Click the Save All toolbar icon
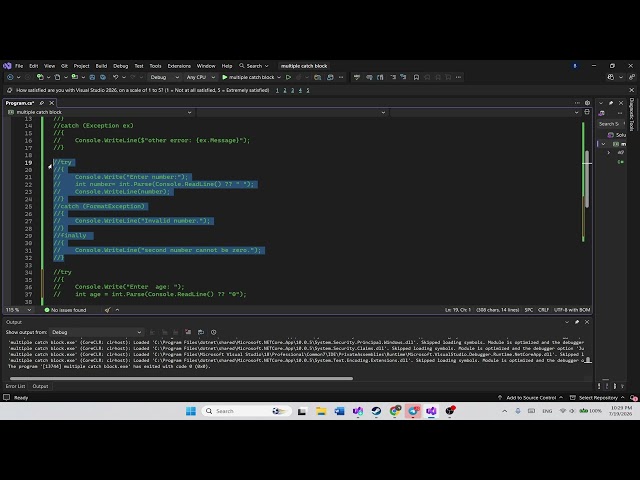The height and width of the screenshot is (480, 640). coord(103,77)
